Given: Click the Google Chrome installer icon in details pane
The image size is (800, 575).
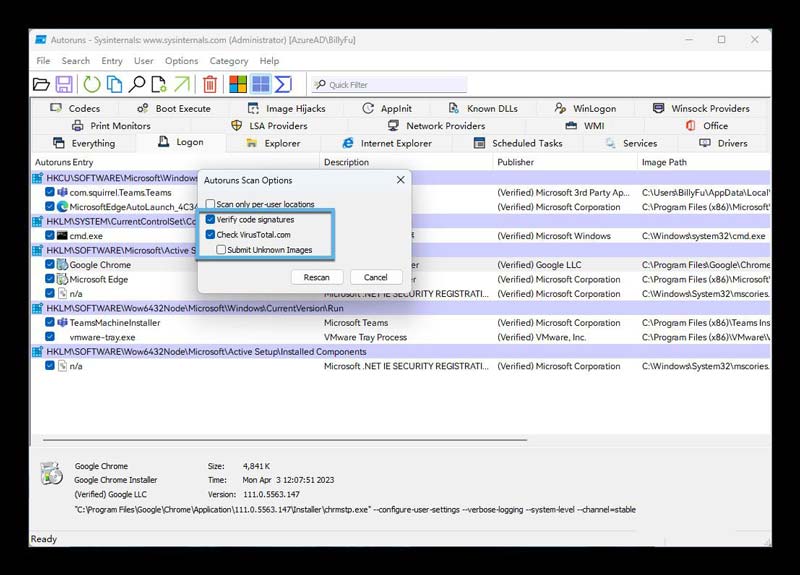Looking at the screenshot, I should point(52,473).
